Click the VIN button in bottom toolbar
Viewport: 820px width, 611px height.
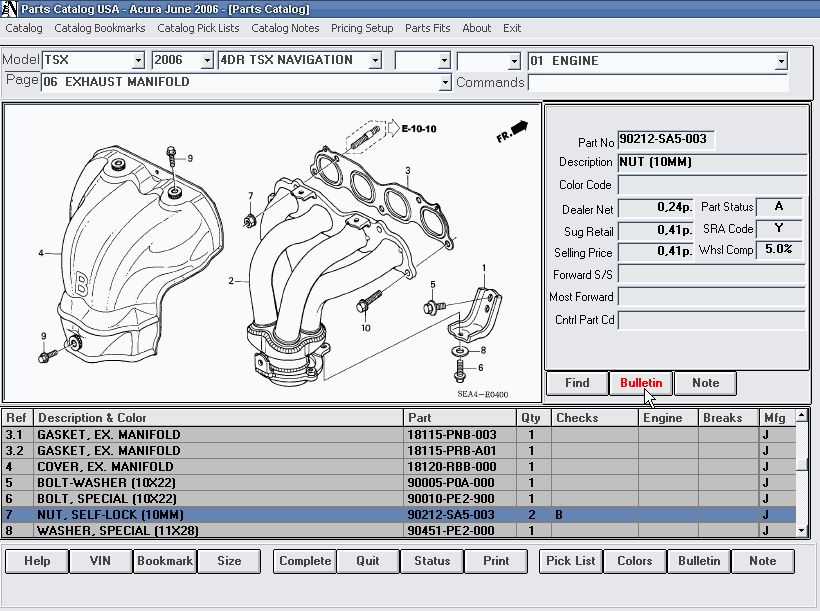[100, 561]
